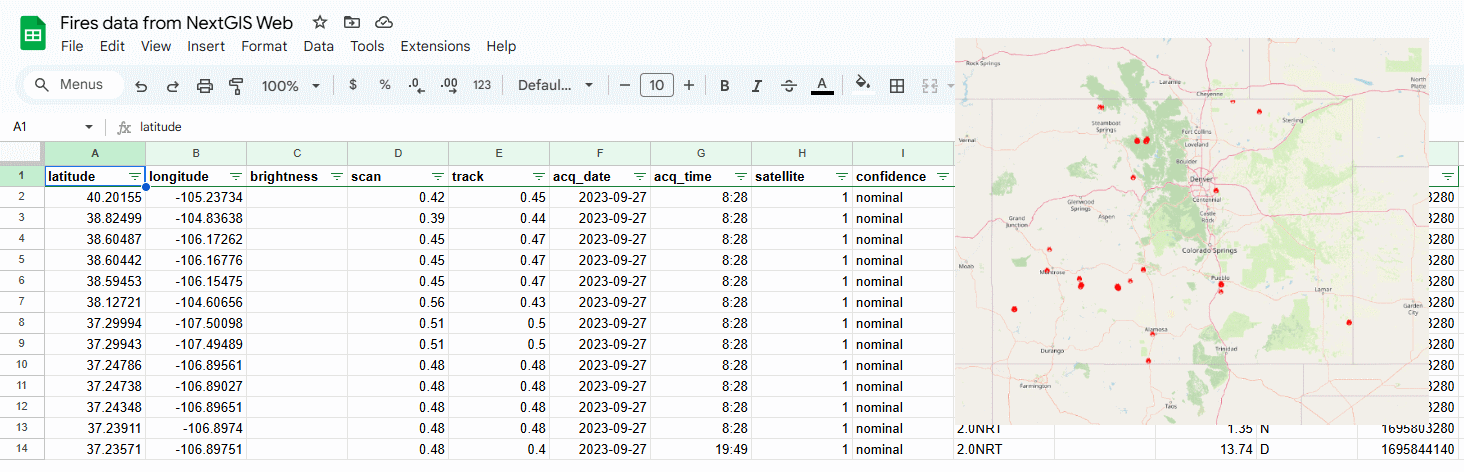
Task: Decrease decimal places
Action: point(417,86)
